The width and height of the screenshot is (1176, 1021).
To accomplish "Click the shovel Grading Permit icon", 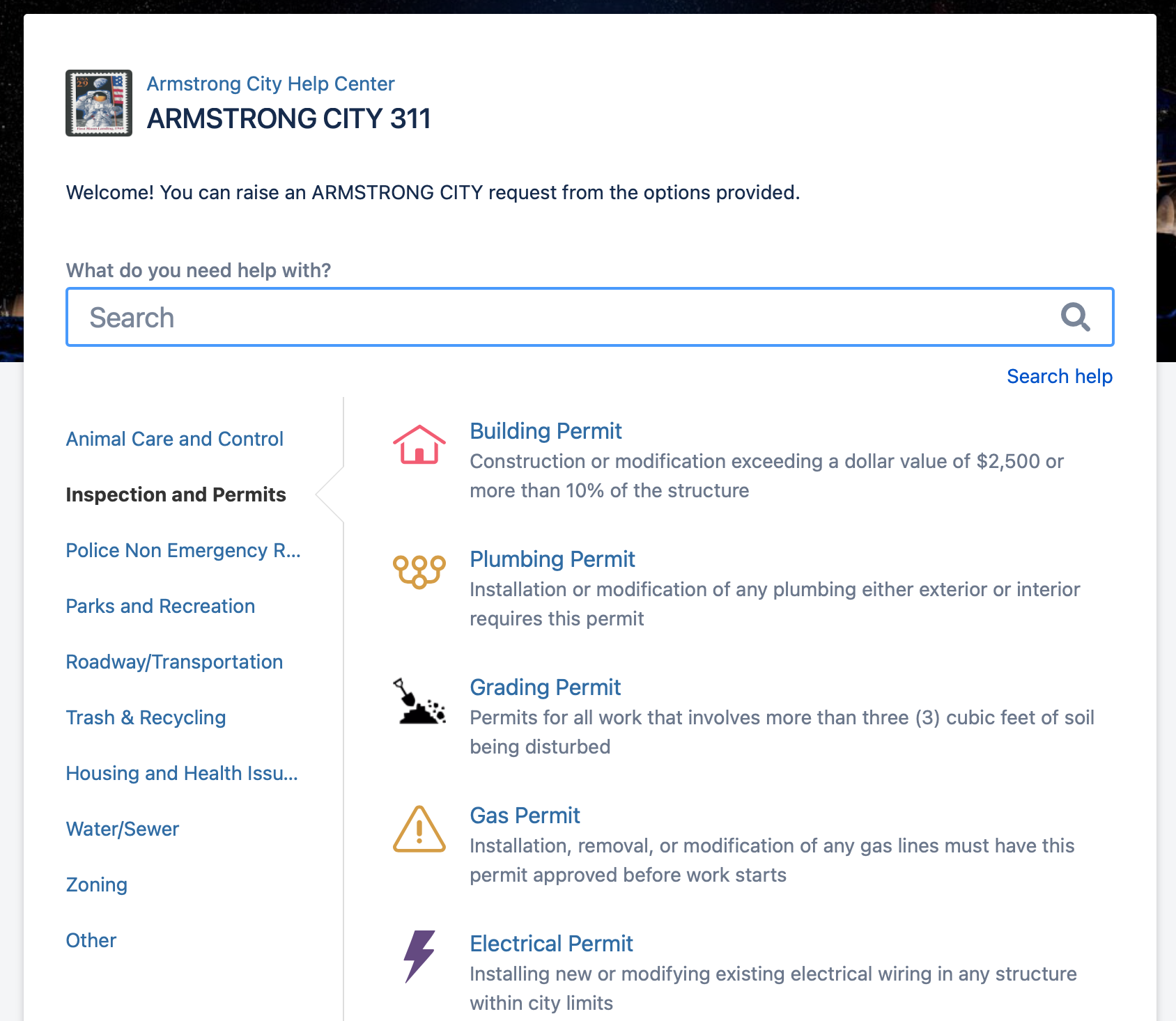I will pyautogui.click(x=419, y=701).
